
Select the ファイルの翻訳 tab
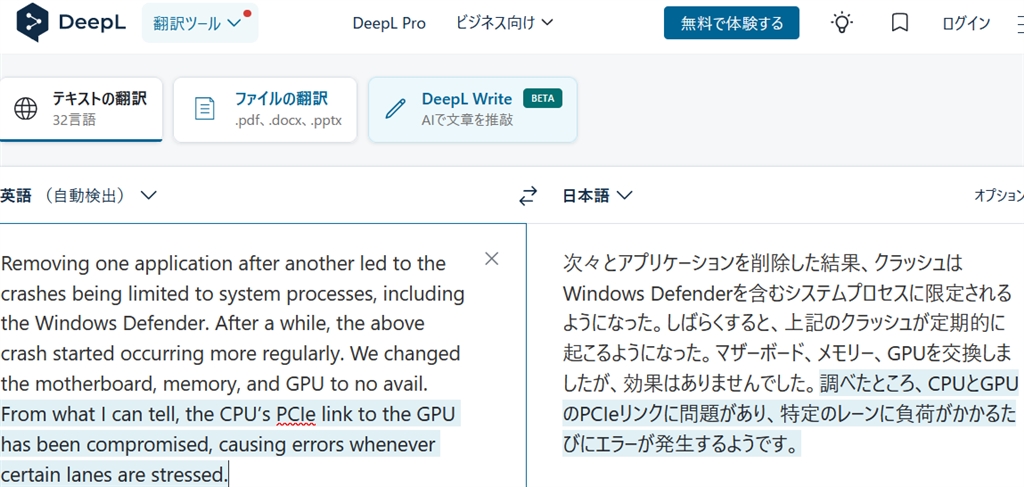265,109
